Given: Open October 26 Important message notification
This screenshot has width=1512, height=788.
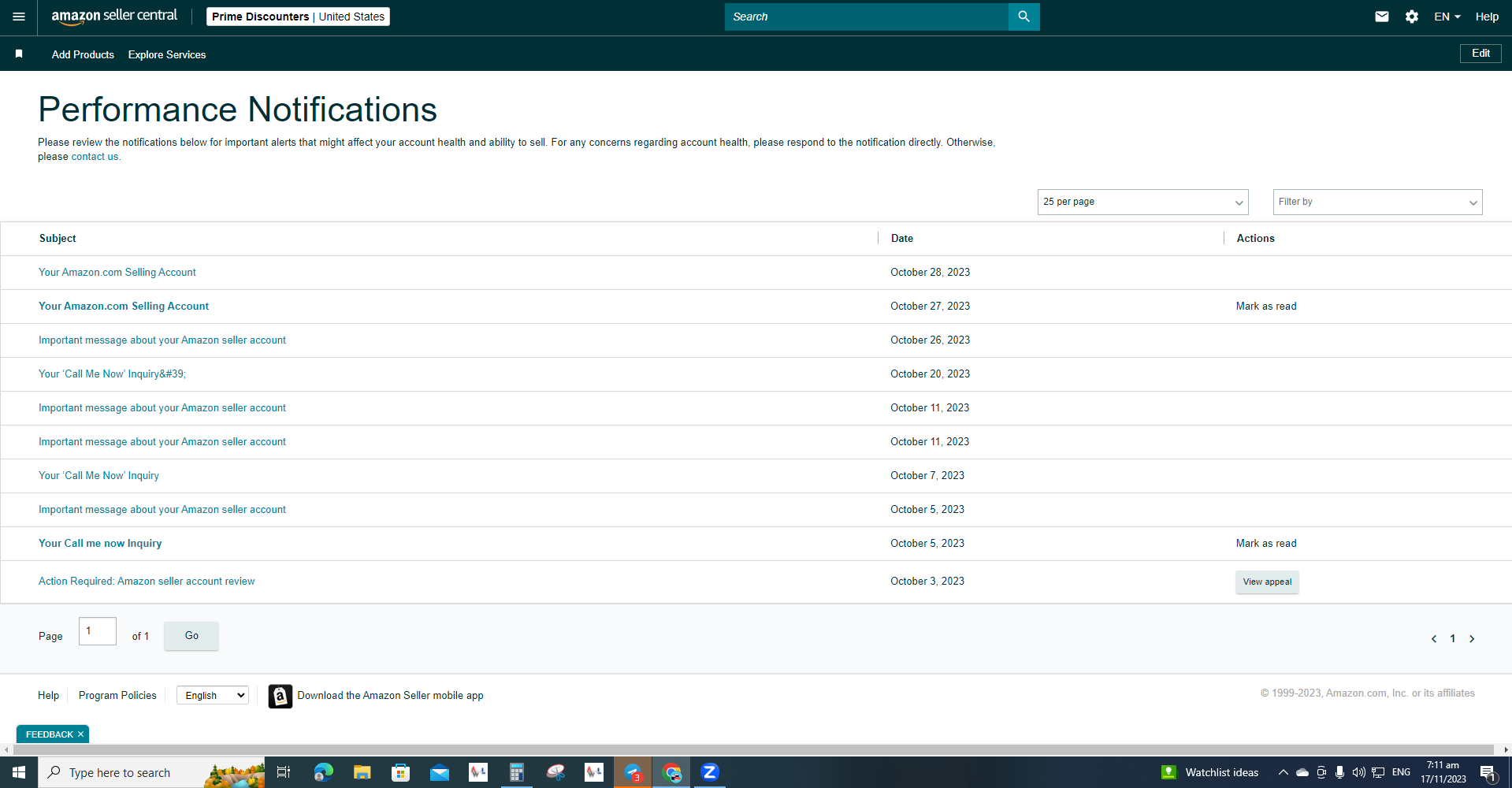Looking at the screenshot, I should tap(162, 340).
